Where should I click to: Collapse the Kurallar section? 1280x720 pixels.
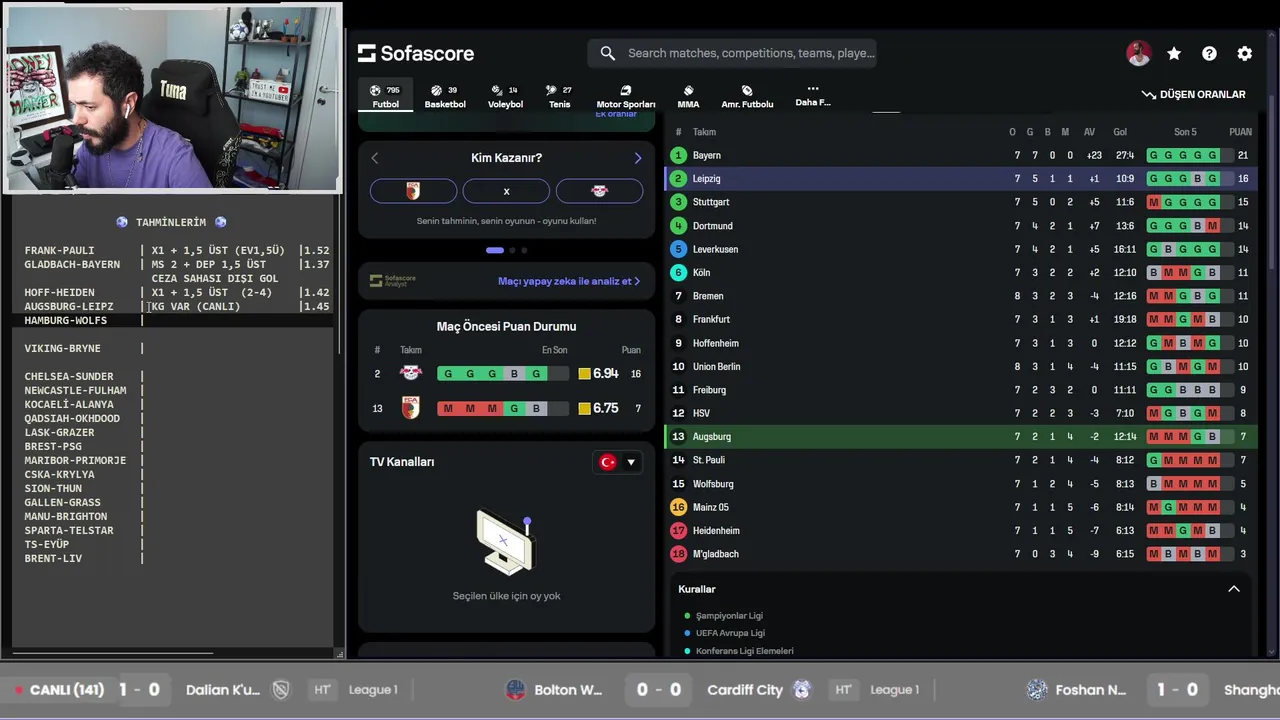1233,589
